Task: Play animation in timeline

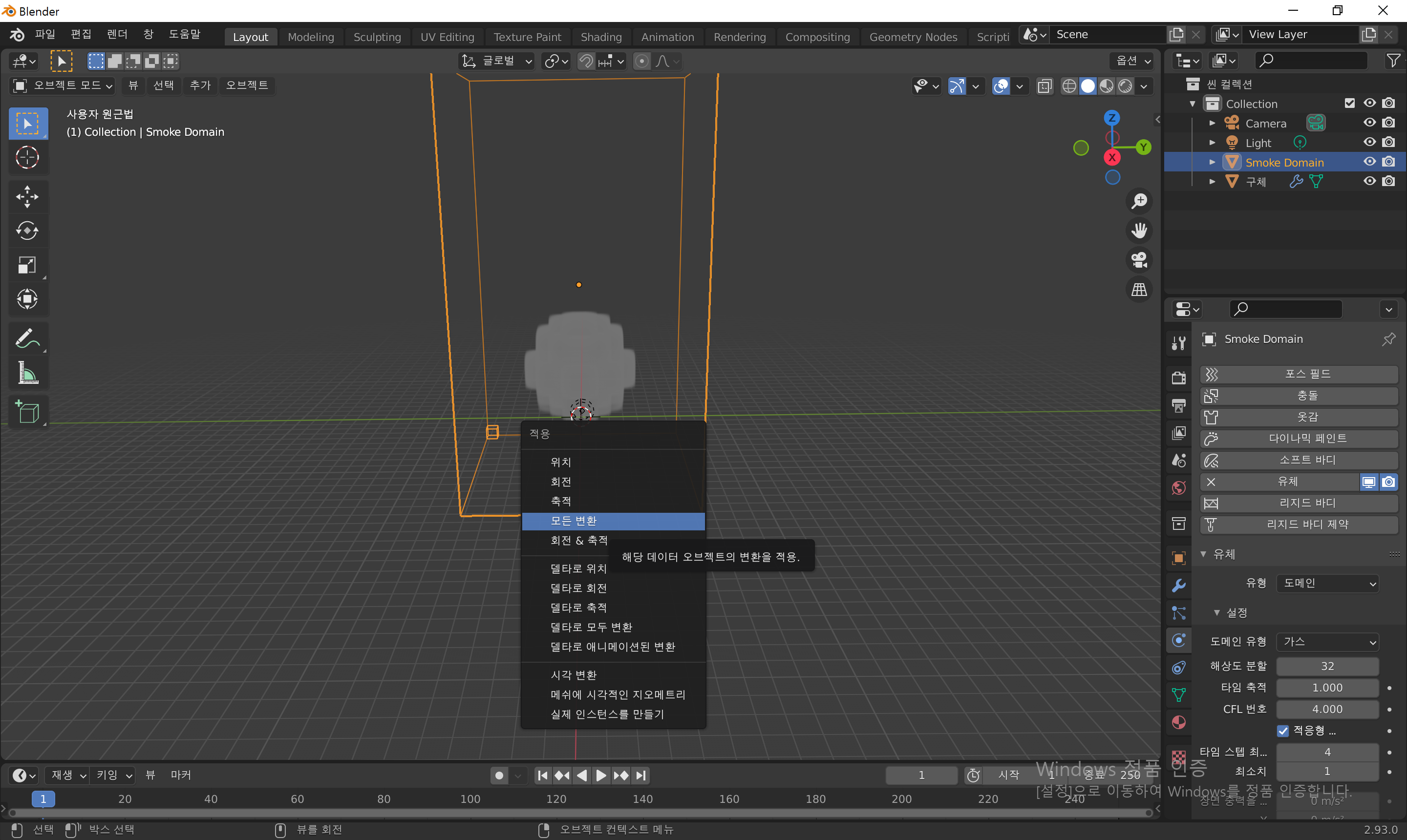Action: [x=601, y=776]
